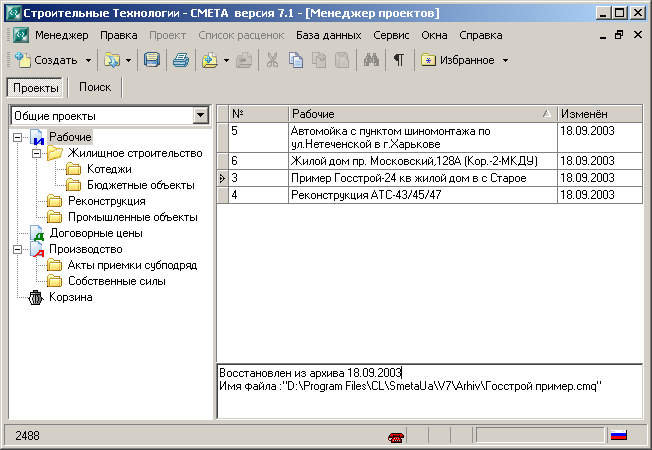The width and height of the screenshot is (652, 450).
Task: Click inside the Восстановлен из архива notes field
Action: click(430, 391)
